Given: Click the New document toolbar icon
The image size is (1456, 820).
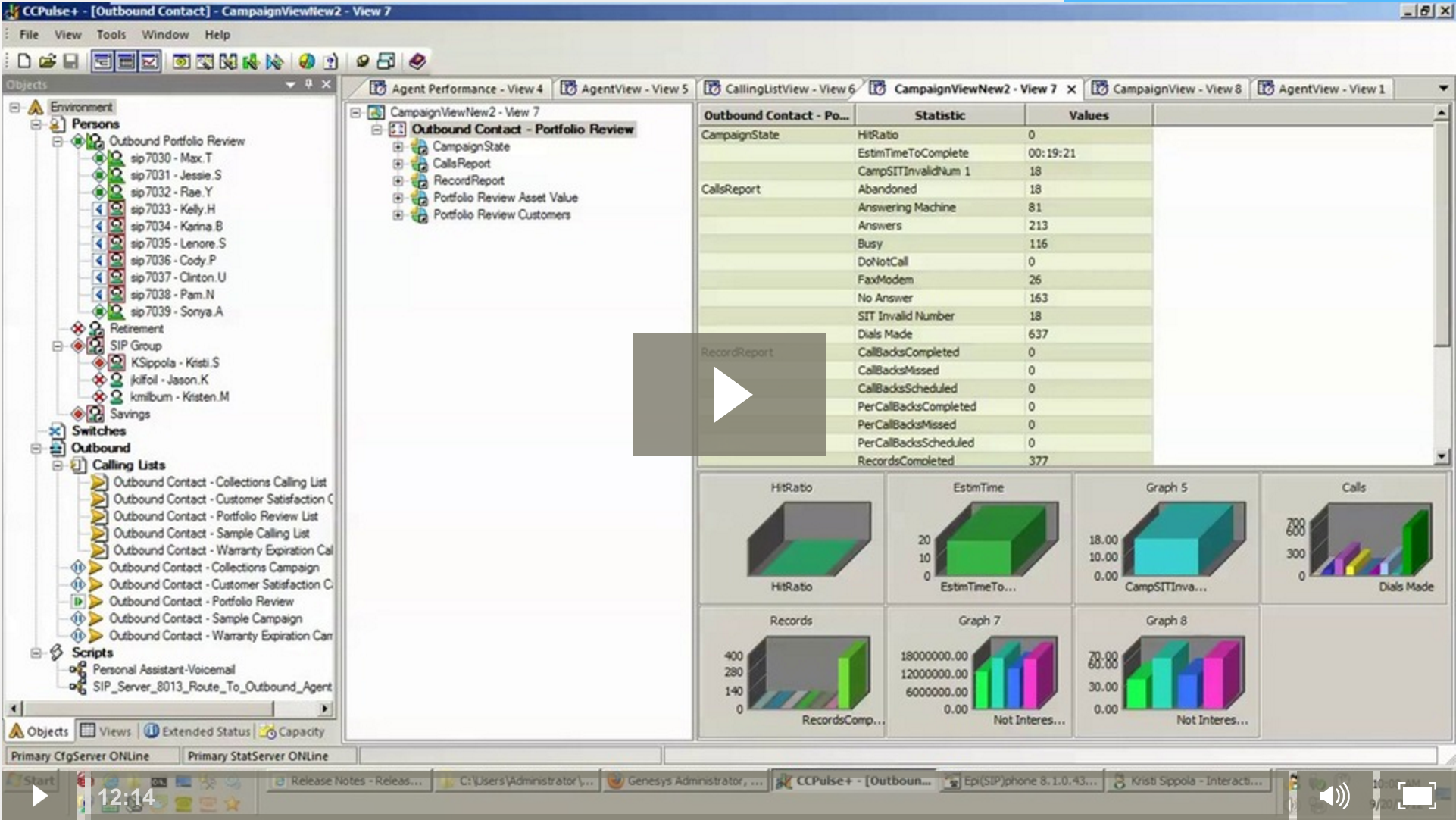Looking at the screenshot, I should 24,61.
